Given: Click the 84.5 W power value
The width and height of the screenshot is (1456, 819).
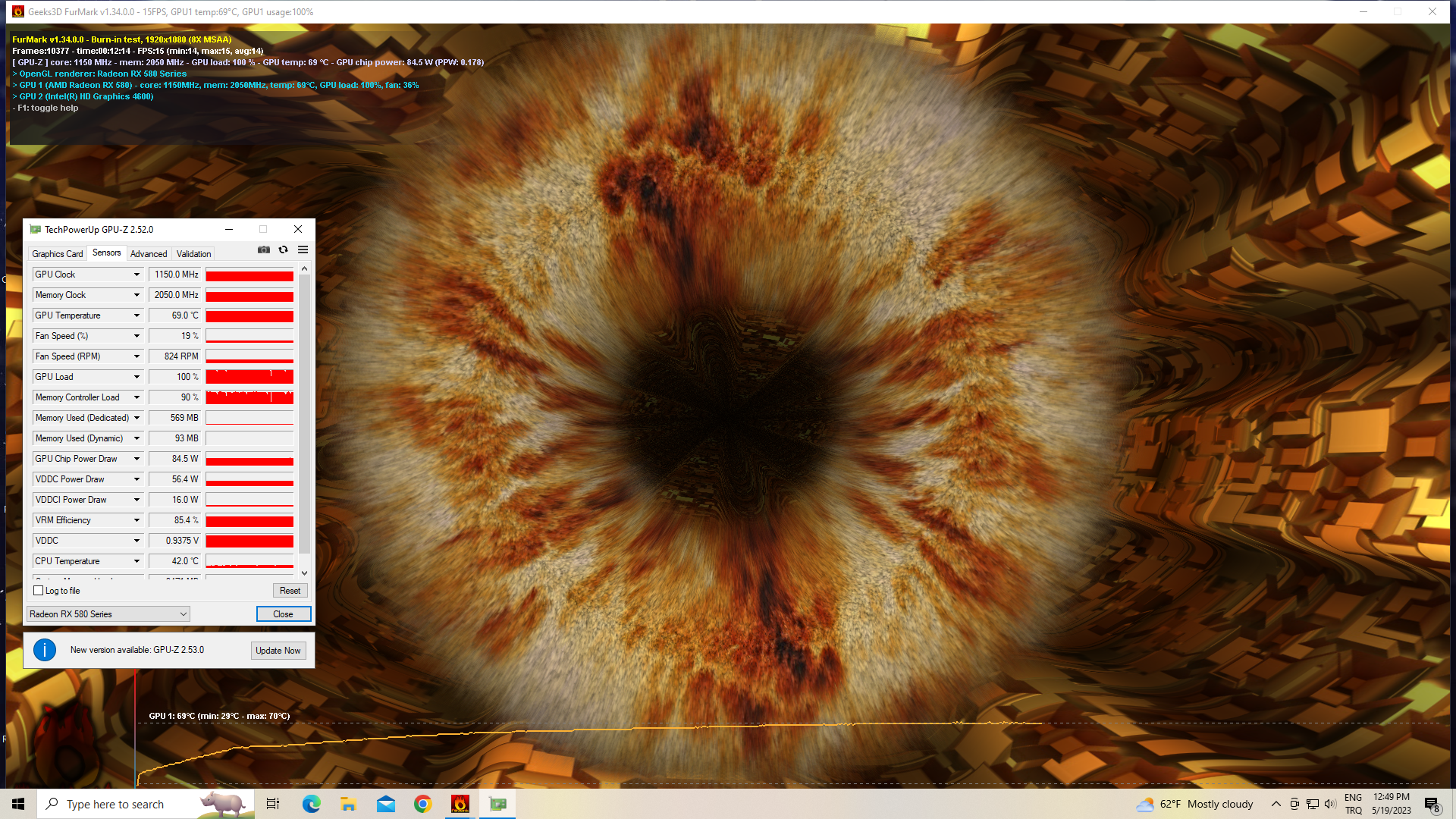Looking at the screenshot, I should [x=175, y=459].
